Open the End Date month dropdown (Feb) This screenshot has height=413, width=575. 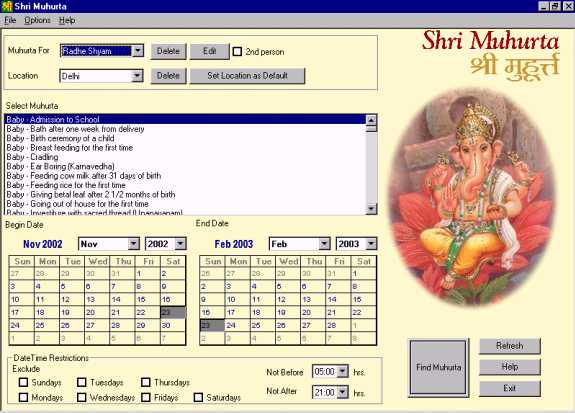point(324,244)
